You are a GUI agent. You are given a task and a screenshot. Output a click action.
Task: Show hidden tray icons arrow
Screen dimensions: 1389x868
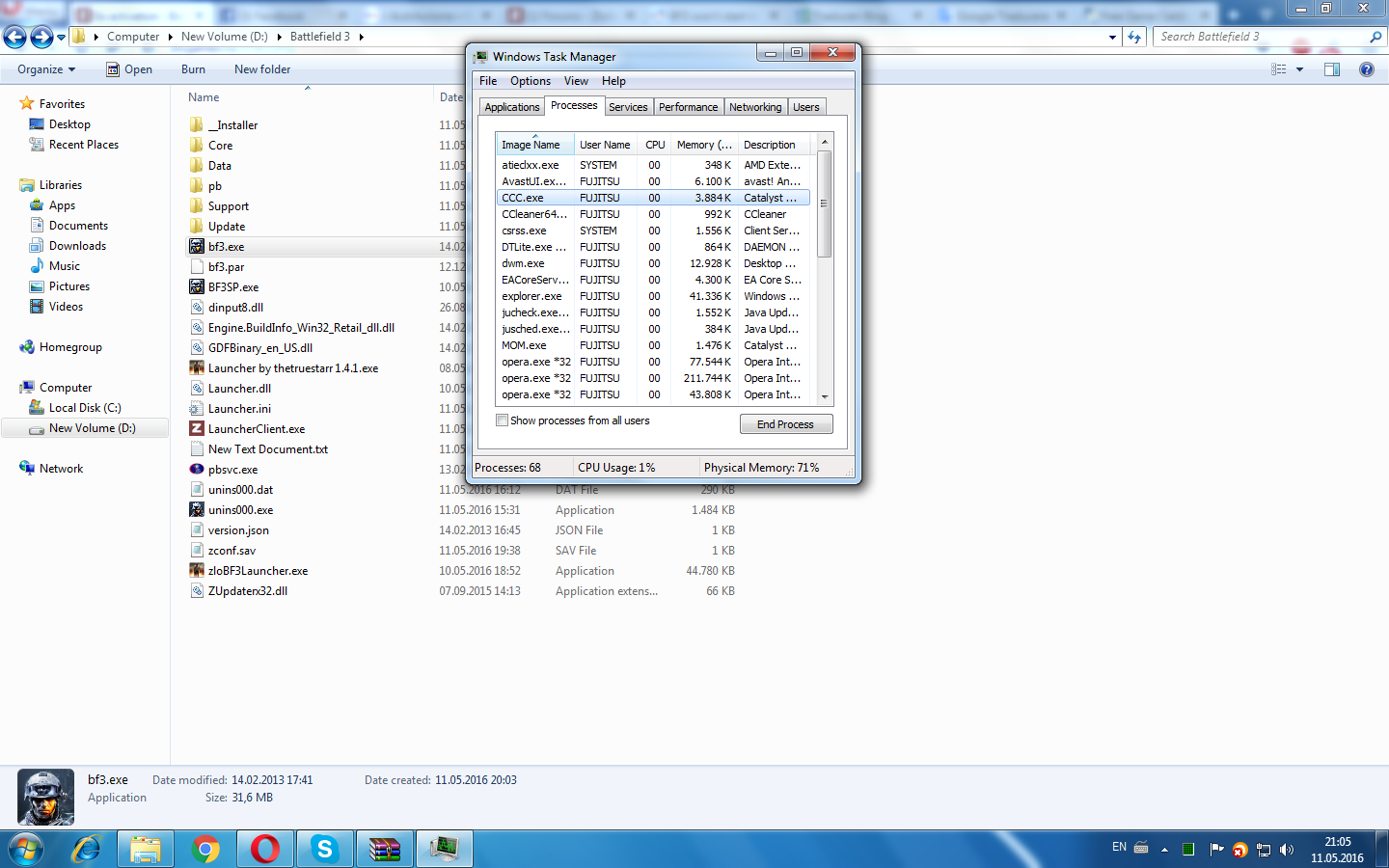pos(1164,850)
